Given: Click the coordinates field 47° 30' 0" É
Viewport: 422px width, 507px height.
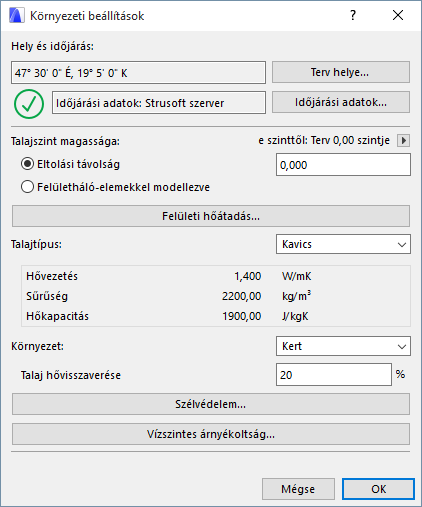Looking at the screenshot, I should [x=138, y=72].
